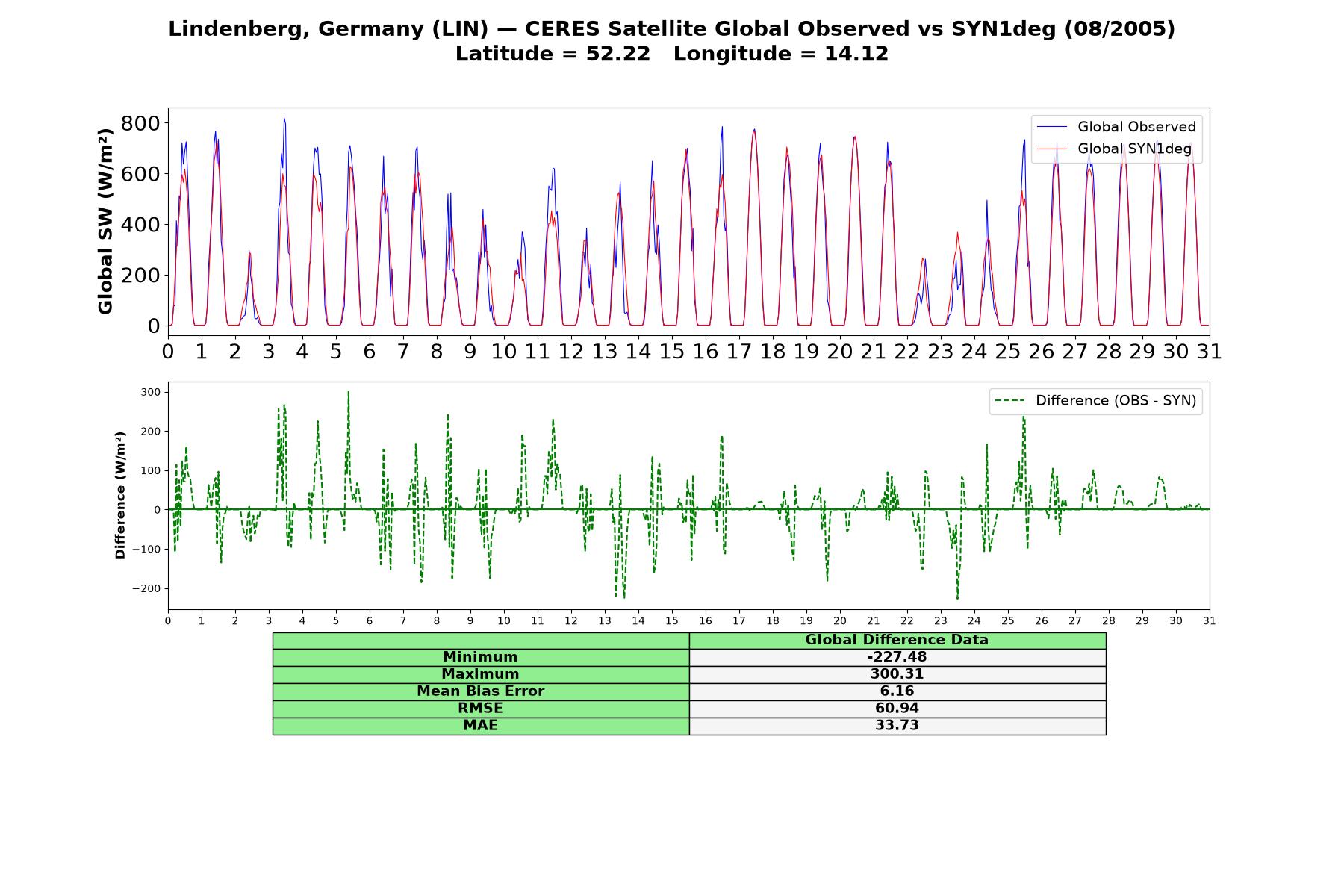Click the Mean Bias Error label cell
1344x896 pixels.
[x=480, y=691]
